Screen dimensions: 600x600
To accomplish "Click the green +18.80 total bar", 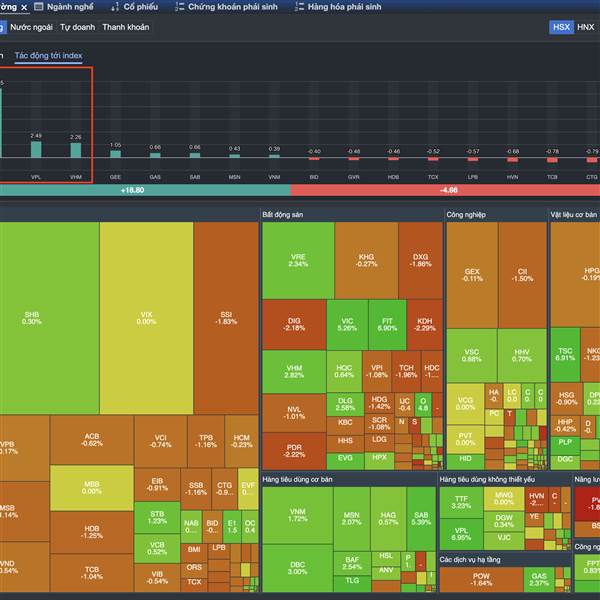I will coord(145,190).
